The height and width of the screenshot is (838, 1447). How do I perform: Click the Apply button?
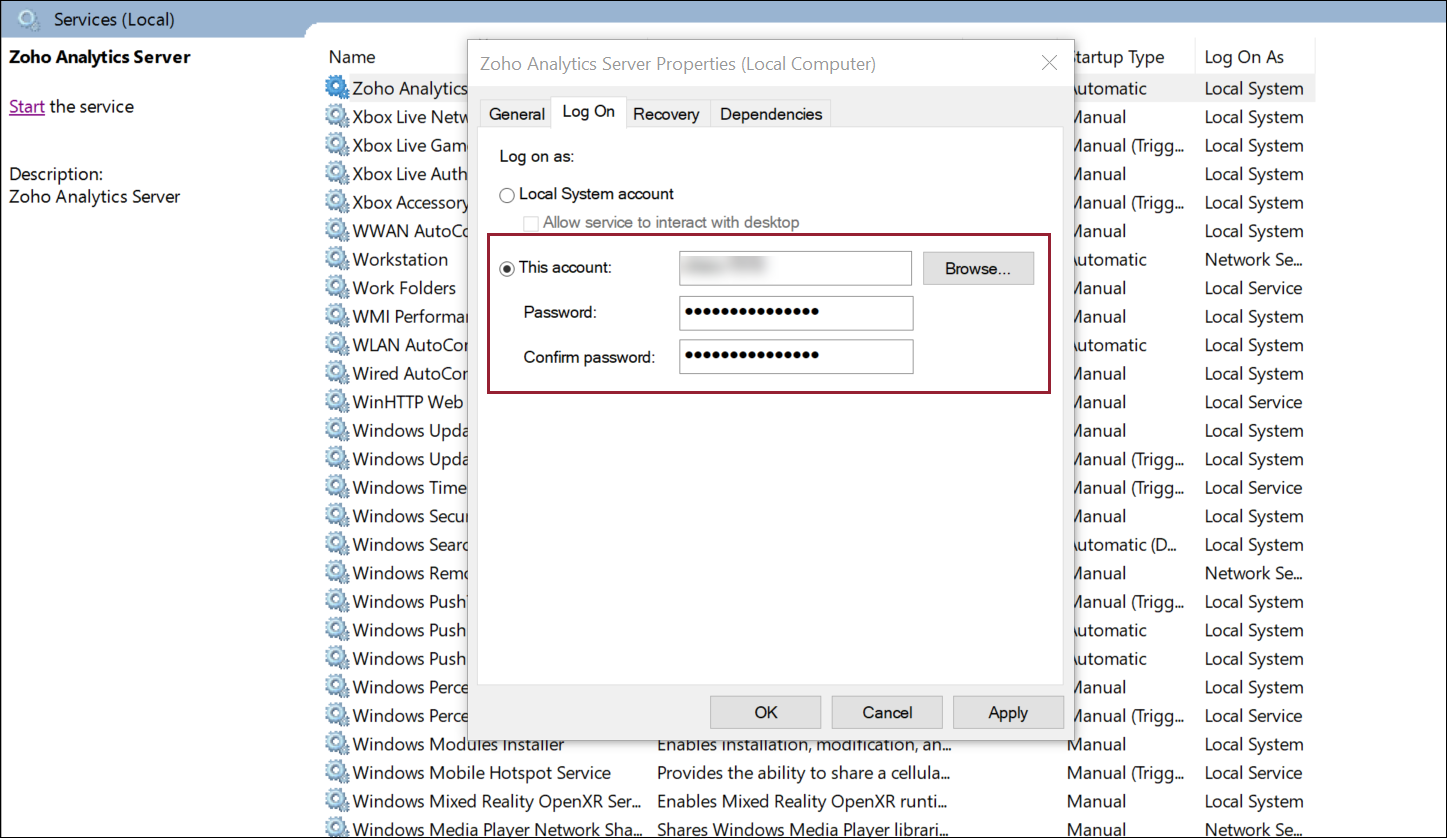(x=1008, y=712)
